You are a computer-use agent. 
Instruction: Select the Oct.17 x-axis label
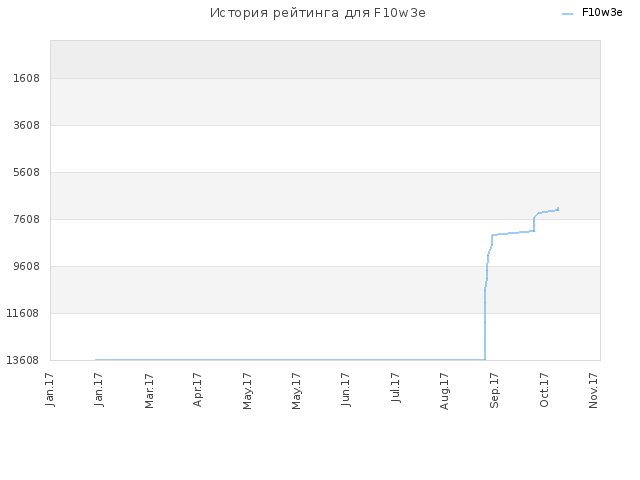click(544, 390)
